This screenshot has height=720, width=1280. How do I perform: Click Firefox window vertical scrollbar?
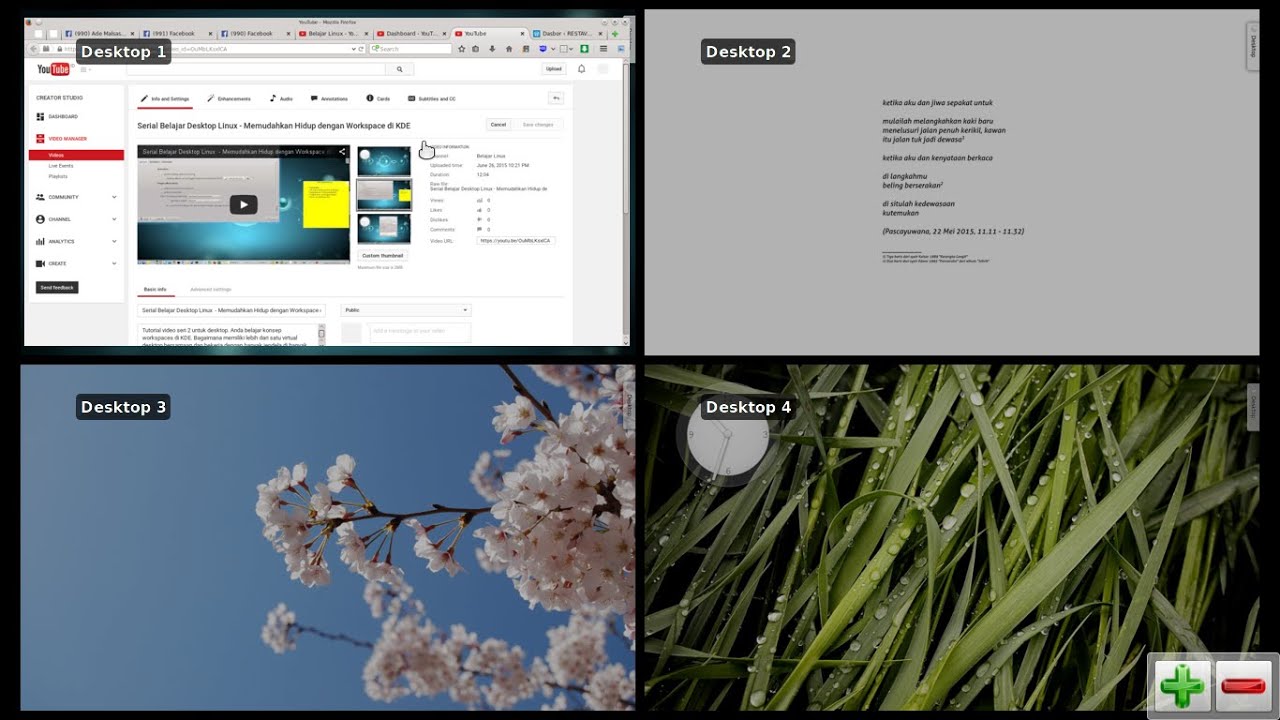(x=626, y=200)
